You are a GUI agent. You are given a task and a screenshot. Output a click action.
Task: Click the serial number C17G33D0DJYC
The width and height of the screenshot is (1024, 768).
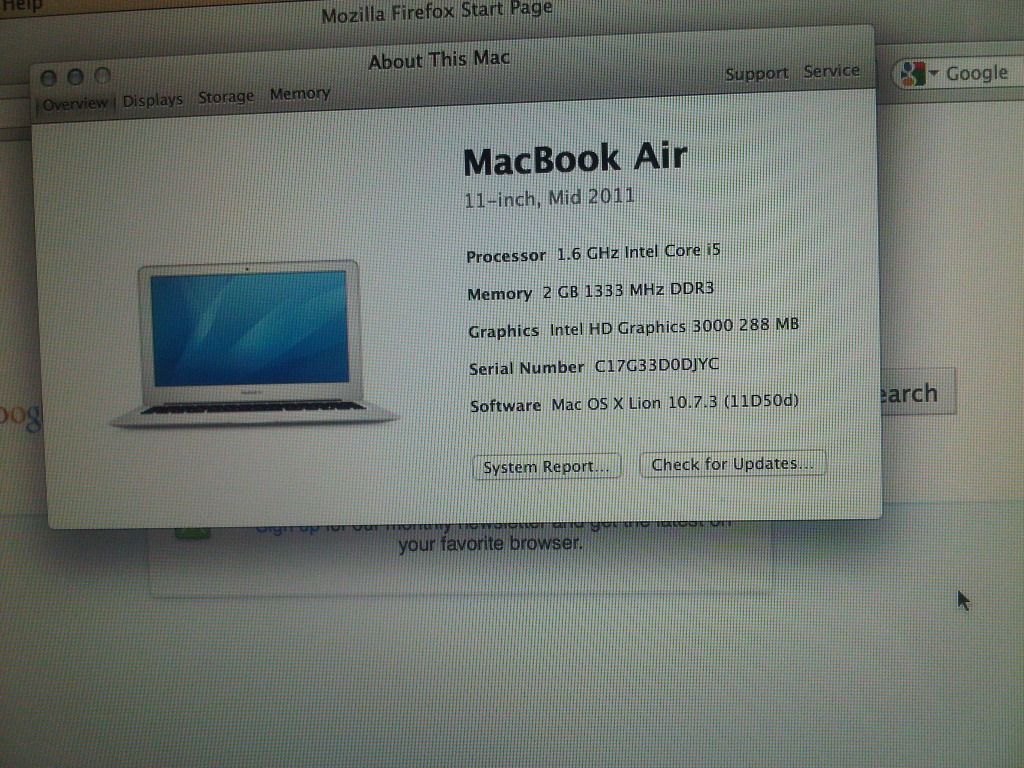pyautogui.click(x=656, y=364)
